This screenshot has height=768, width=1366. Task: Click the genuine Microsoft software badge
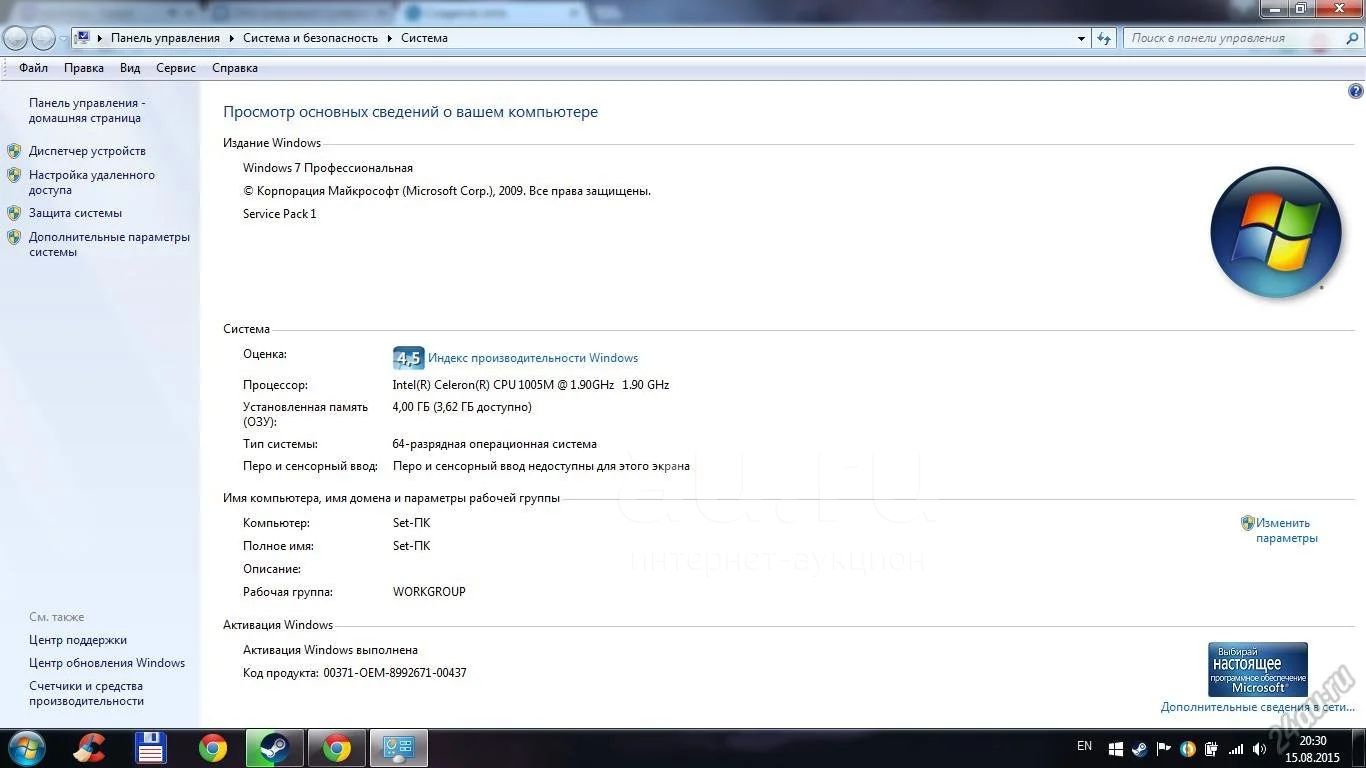tap(1258, 669)
